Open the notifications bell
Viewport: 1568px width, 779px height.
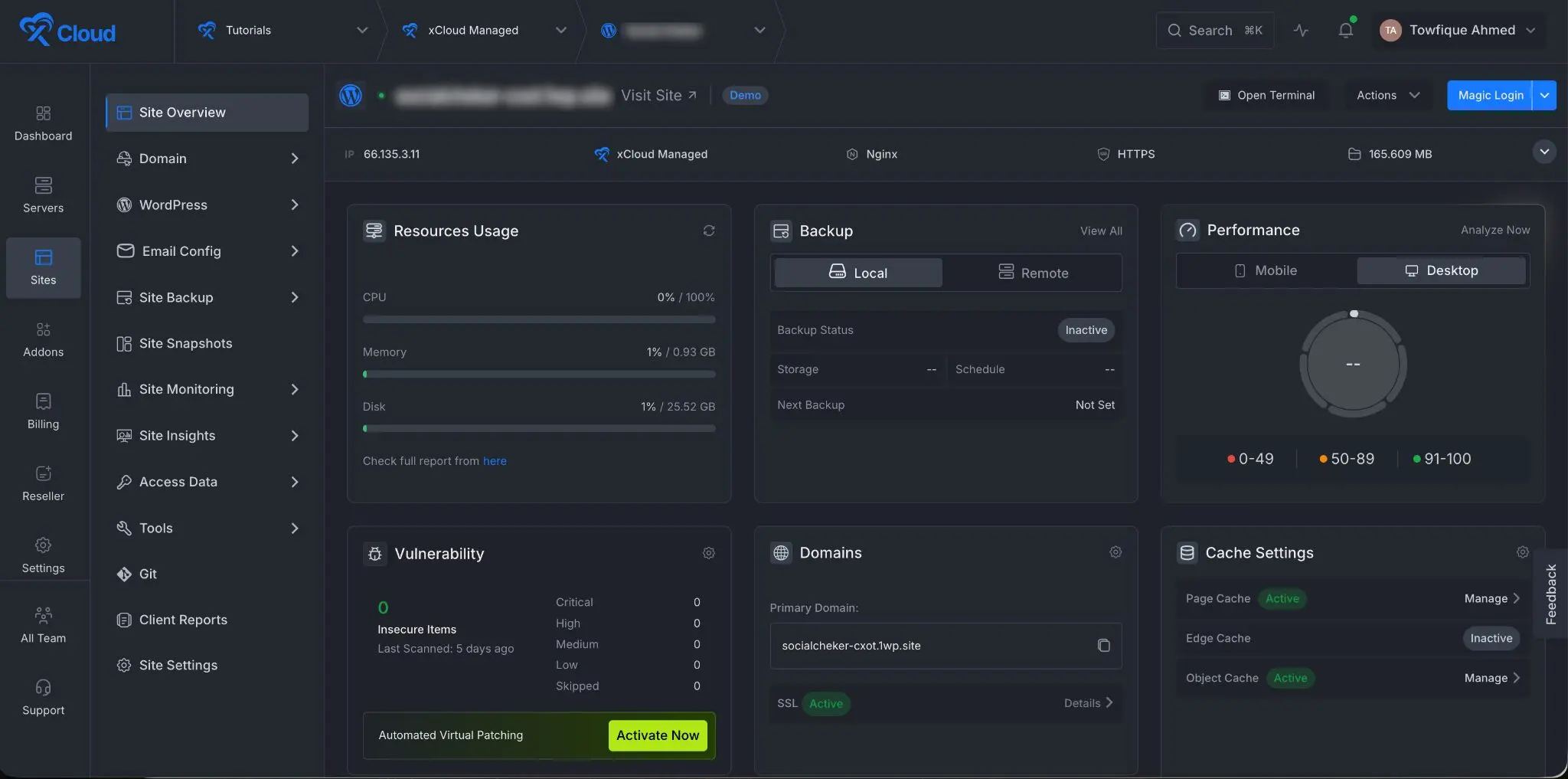[x=1345, y=31]
